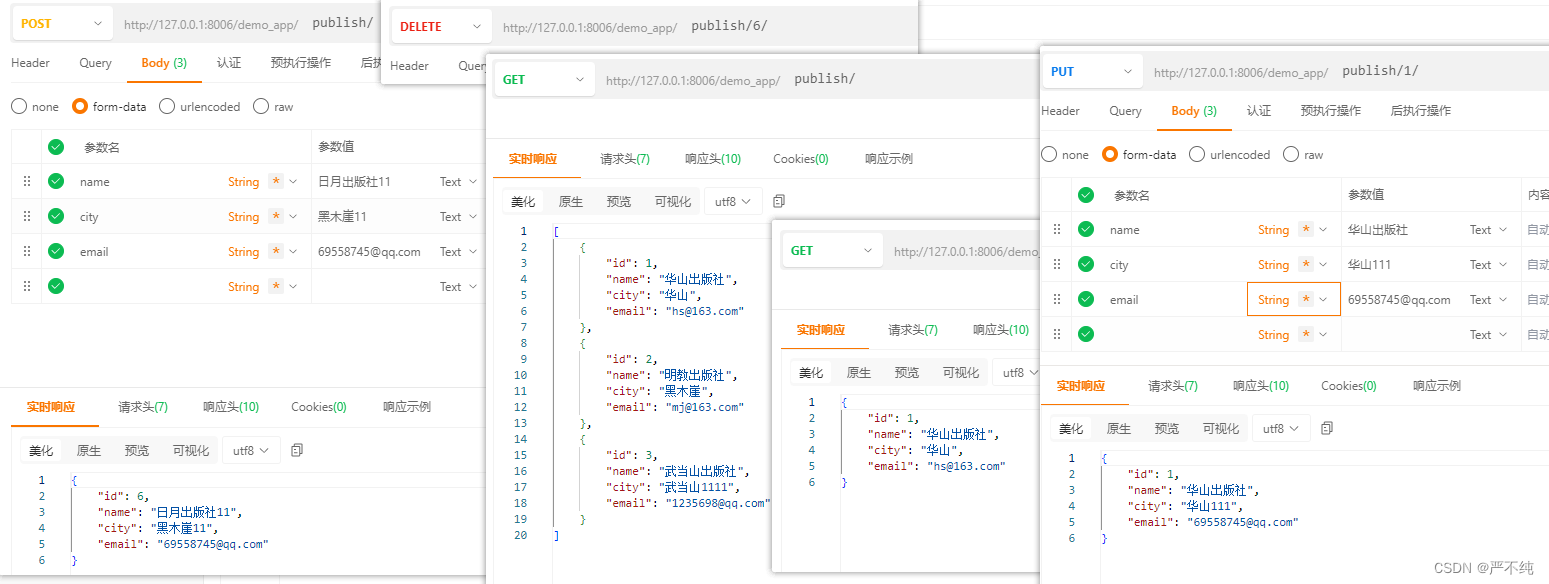Open 响应示例 tab in GET publish/ list window
Image resolution: width=1549 pixels, height=584 pixels.
(889, 159)
